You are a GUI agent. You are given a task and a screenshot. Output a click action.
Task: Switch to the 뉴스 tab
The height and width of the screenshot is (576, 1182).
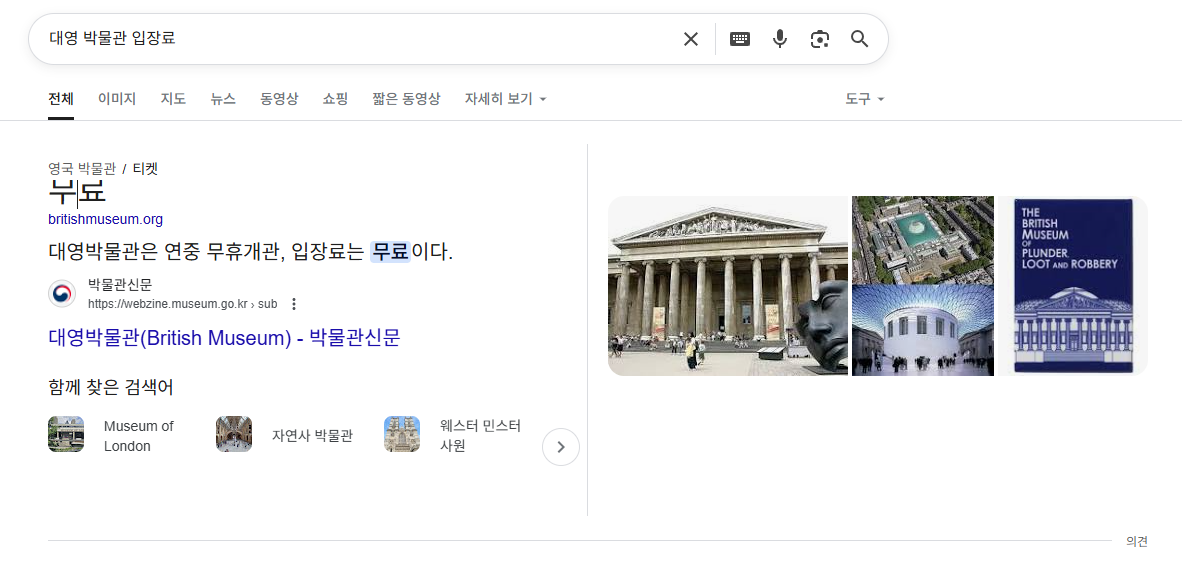tap(223, 99)
